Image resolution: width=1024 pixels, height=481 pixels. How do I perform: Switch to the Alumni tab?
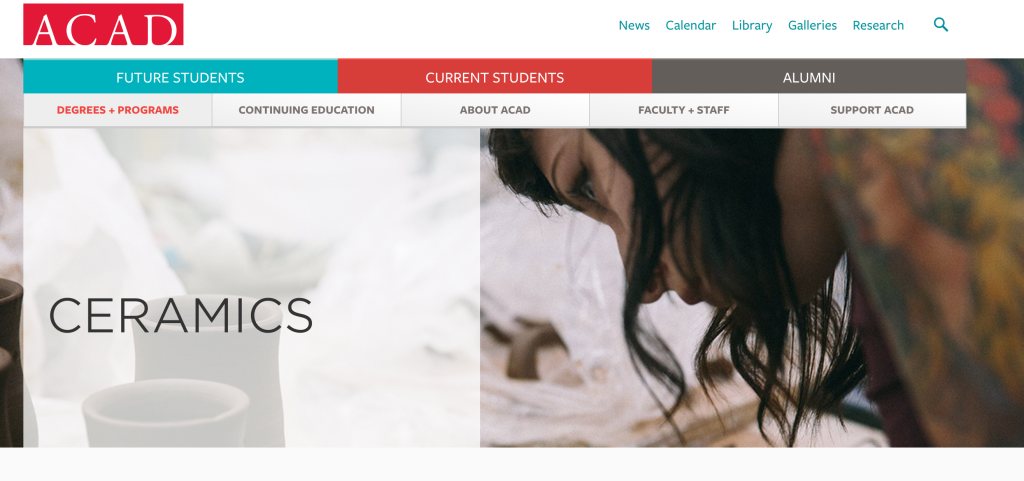click(x=809, y=77)
